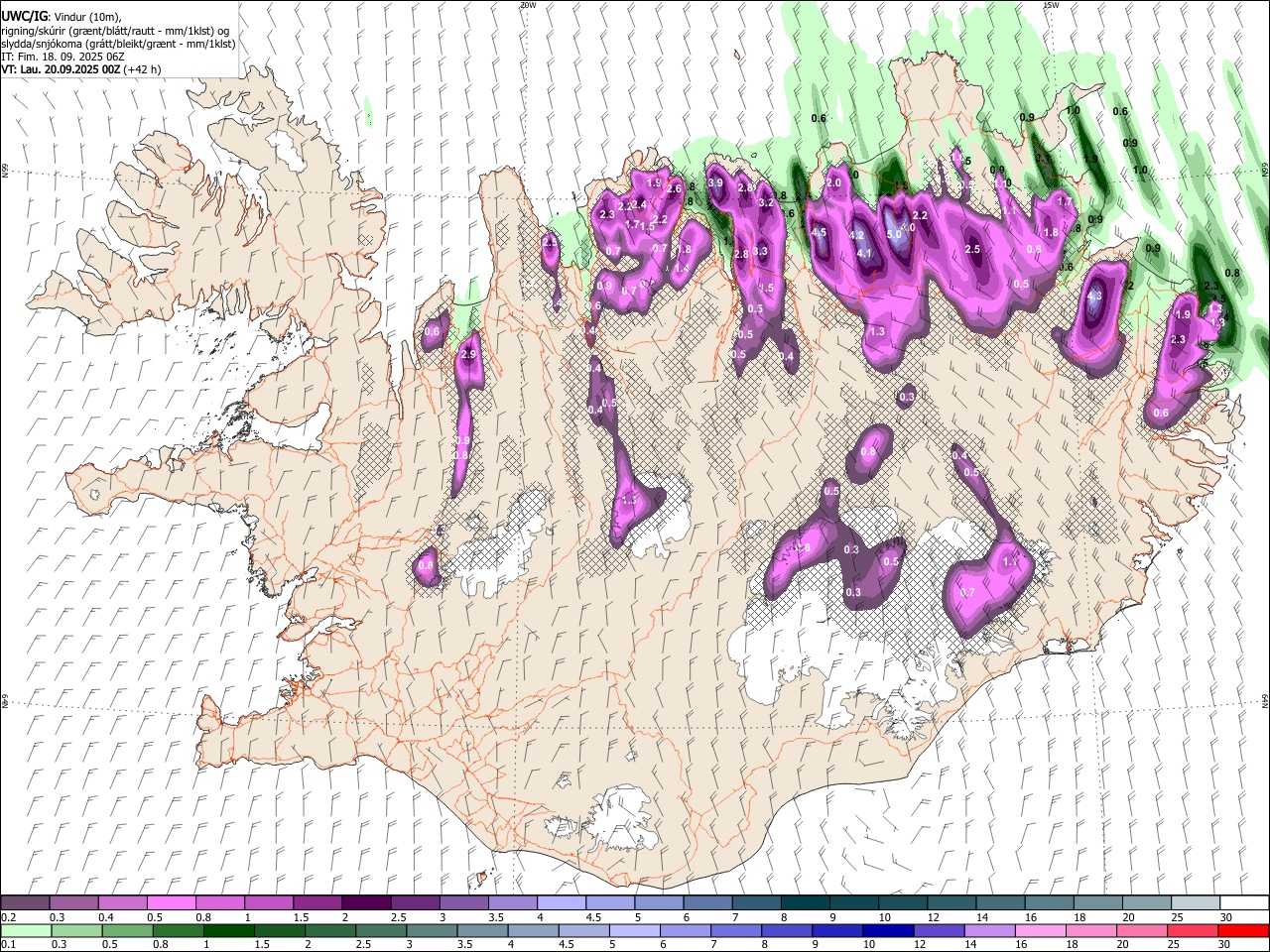Select dark green swatch between 1 and 1.5, lower row

(x=228, y=931)
